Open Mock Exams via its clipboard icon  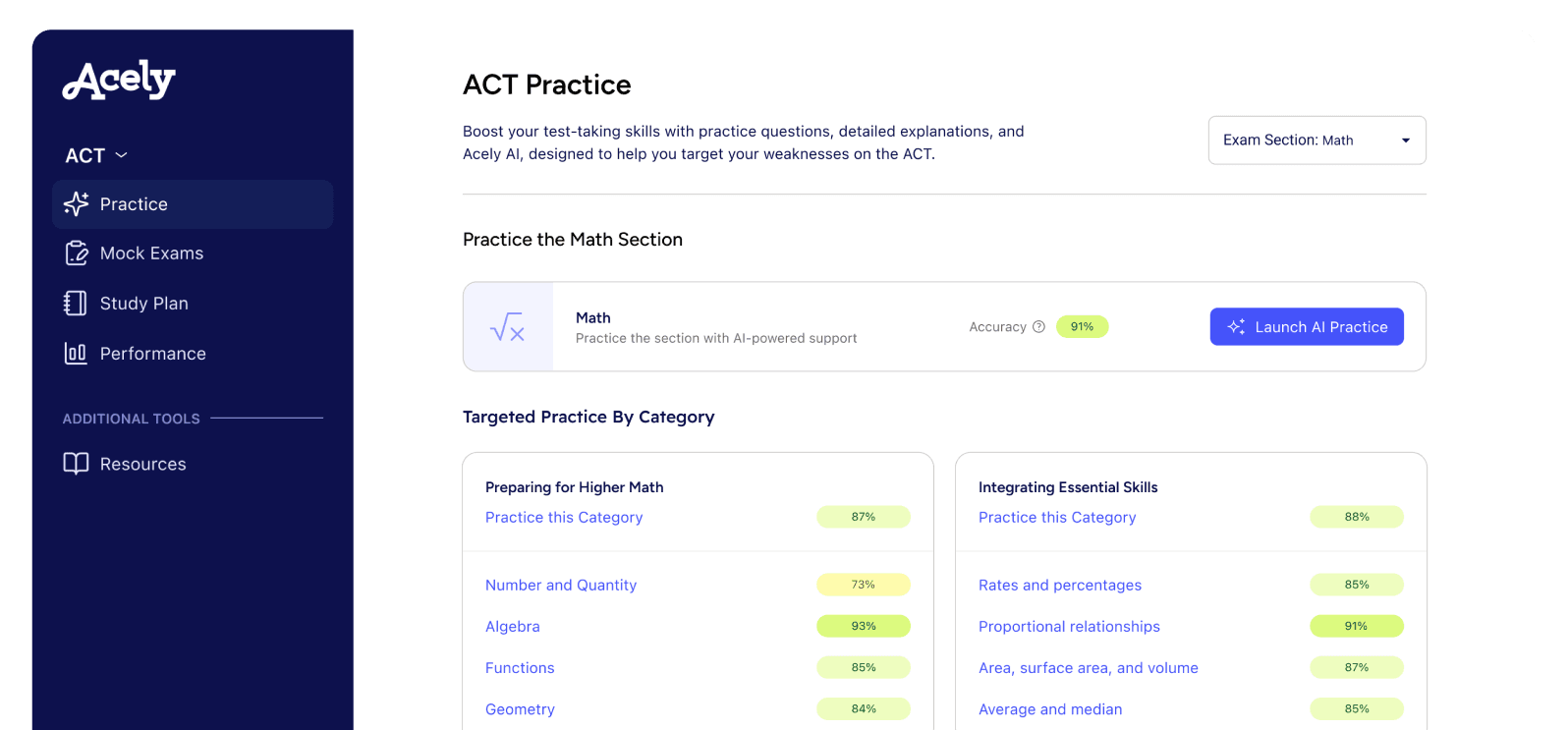click(x=77, y=253)
